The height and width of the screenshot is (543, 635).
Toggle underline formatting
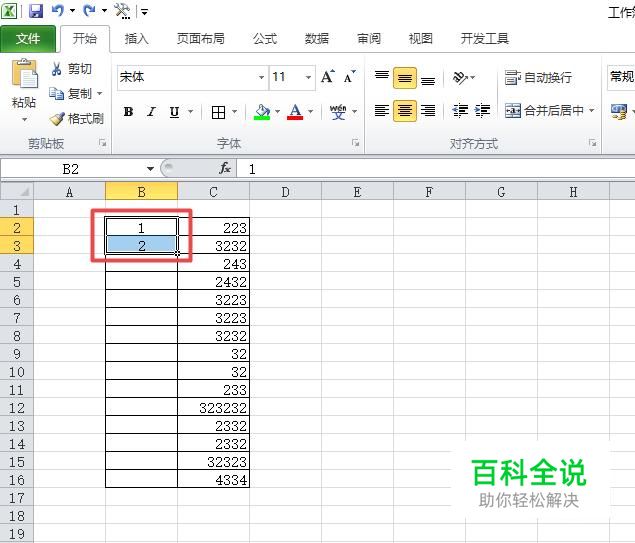coord(174,111)
